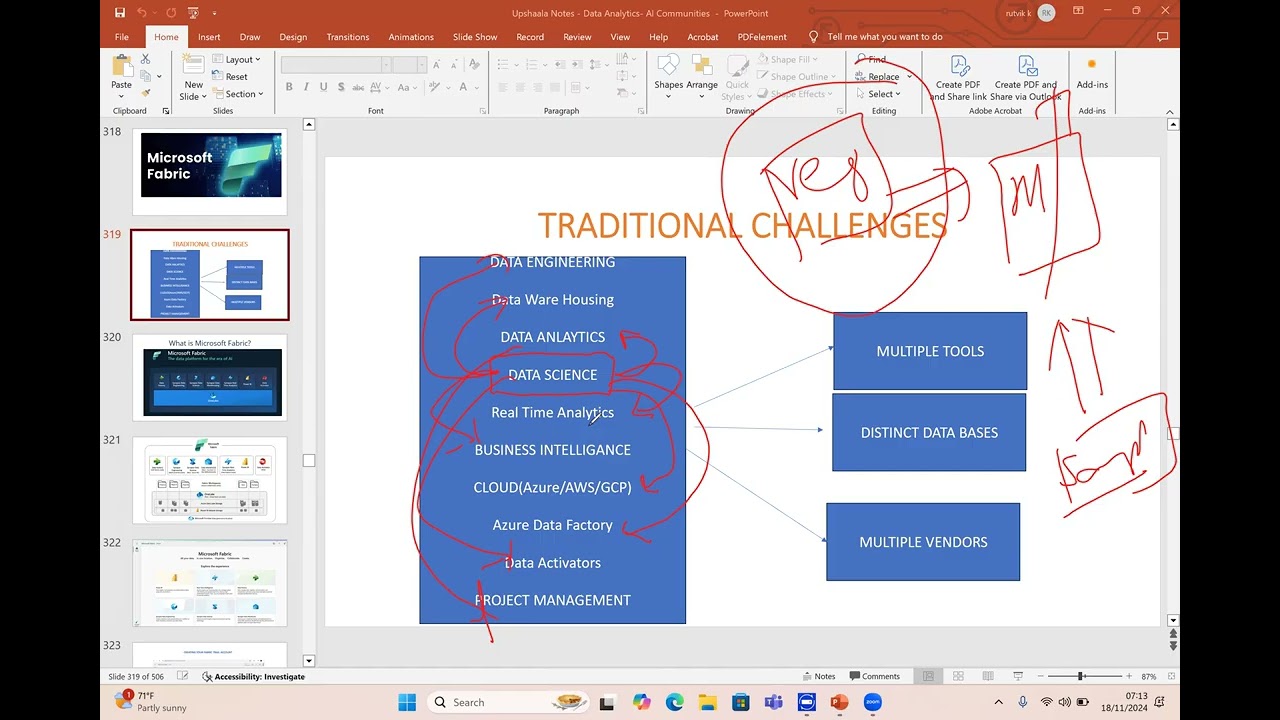This screenshot has height=720, width=1280.
Task: Click the Find command
Action: (871, 60)
